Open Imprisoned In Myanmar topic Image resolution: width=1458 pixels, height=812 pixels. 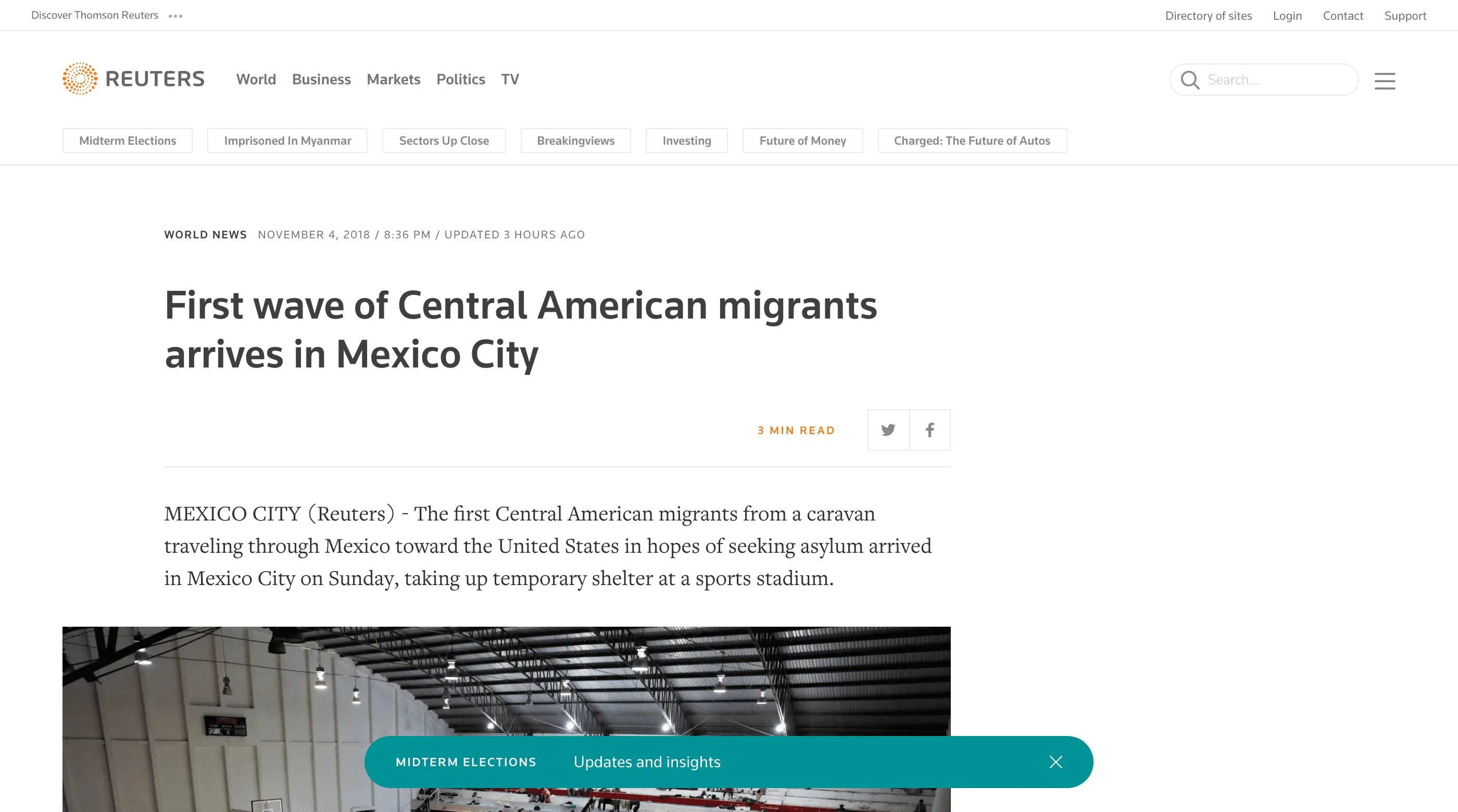pyautogui.click(x=287, y=141)
